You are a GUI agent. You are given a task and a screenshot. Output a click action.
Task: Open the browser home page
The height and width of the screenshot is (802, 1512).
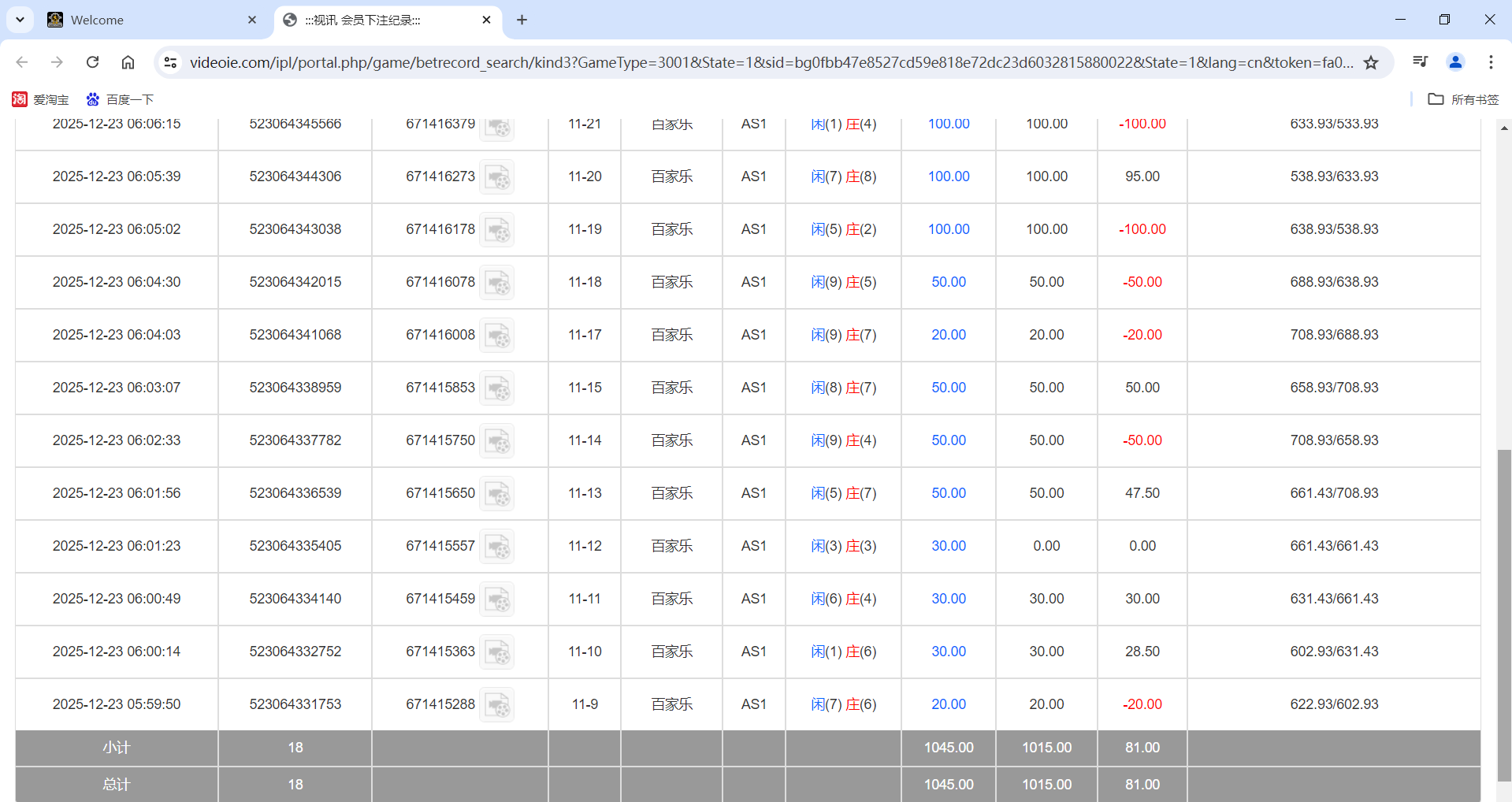[128, 62]
